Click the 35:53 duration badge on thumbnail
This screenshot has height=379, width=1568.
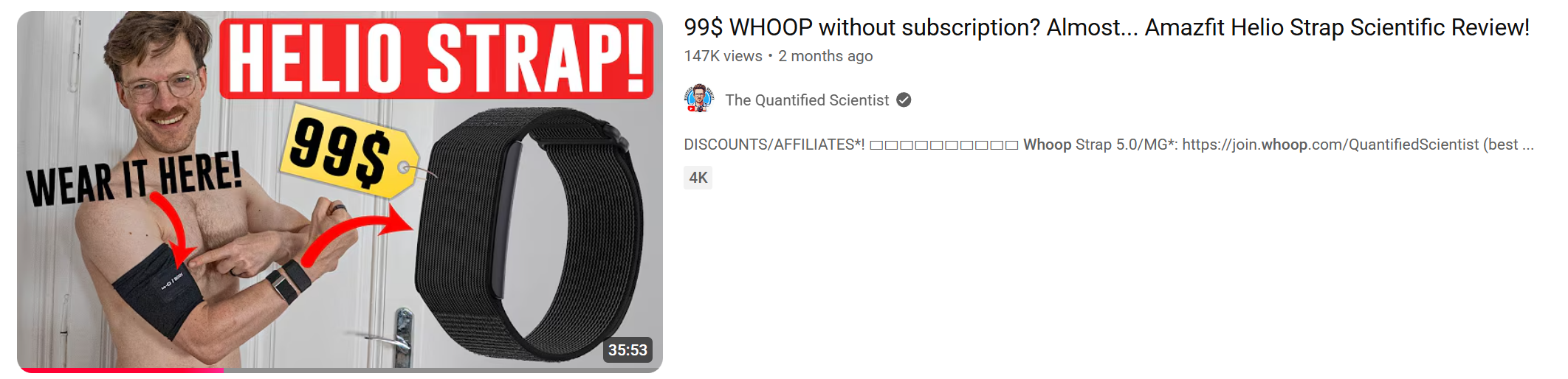point(627,350)
